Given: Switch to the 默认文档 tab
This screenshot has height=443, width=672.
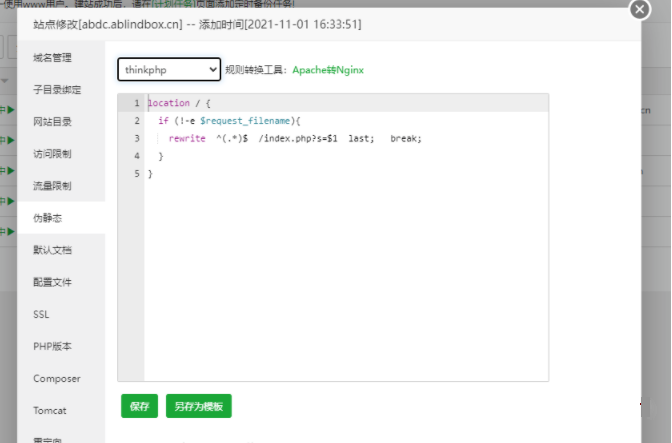Looking at the screenshot, I should click(52, 250).
